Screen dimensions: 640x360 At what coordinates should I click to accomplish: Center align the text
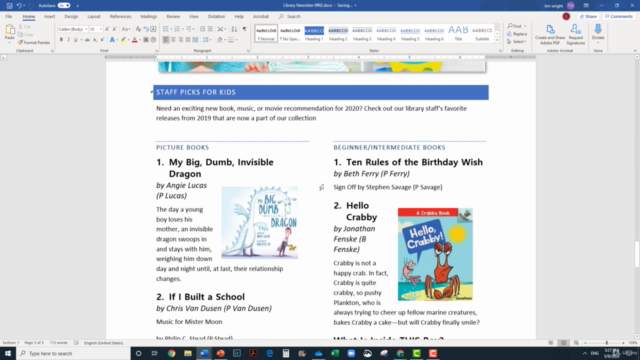pyautogui.click(x=173, y=40)
